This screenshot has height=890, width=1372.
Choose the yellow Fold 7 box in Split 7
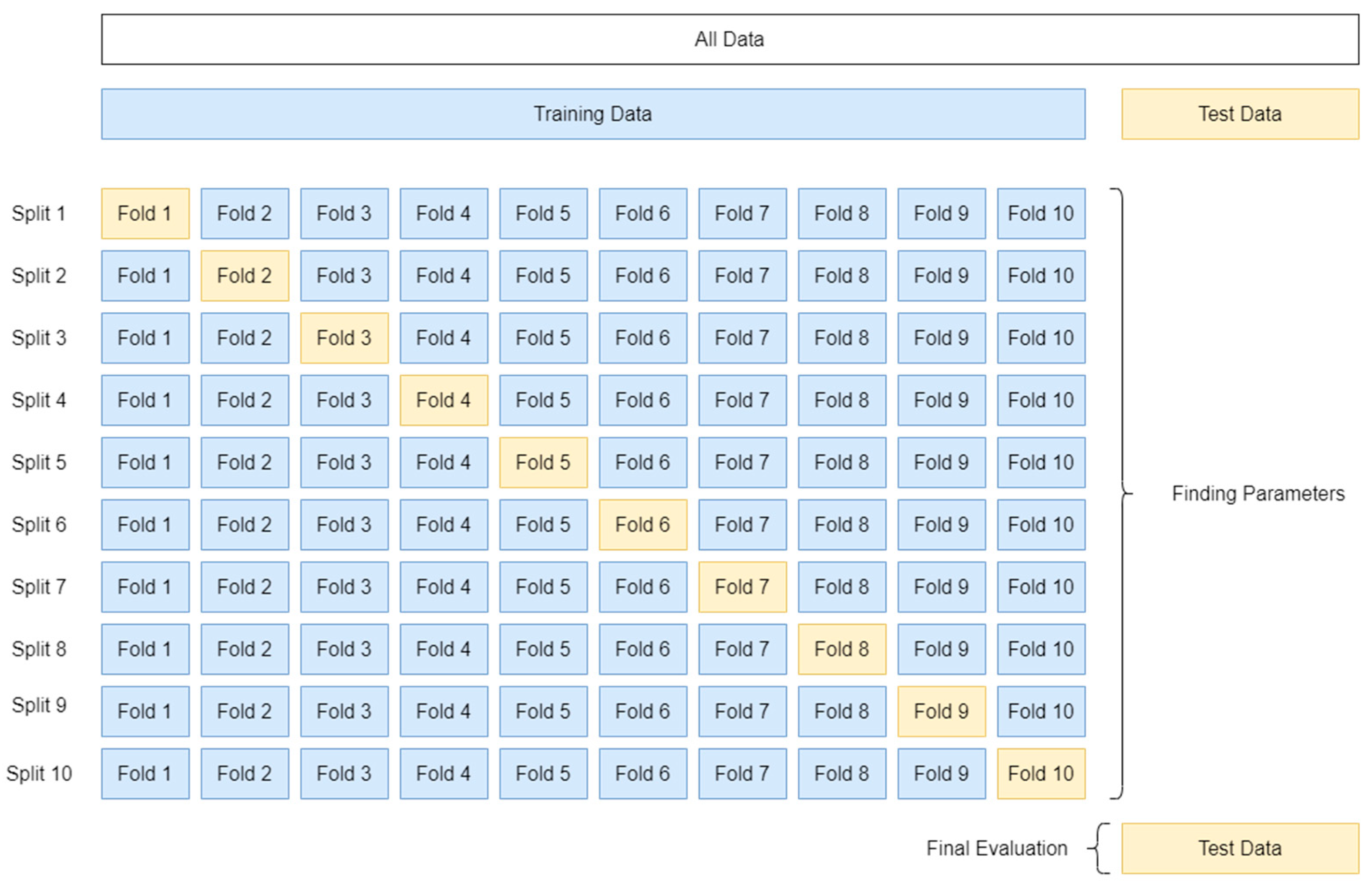point(742,587)
